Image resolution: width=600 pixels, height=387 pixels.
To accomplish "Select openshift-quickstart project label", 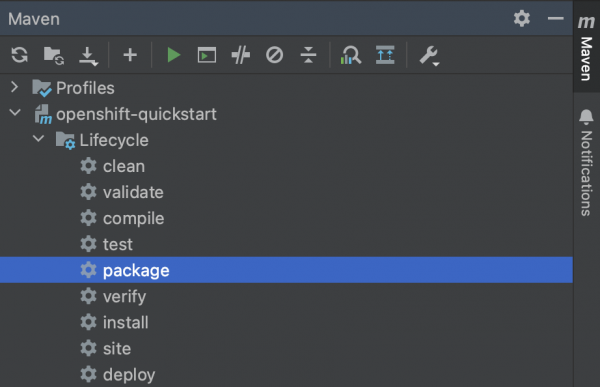I will point(136,114).
